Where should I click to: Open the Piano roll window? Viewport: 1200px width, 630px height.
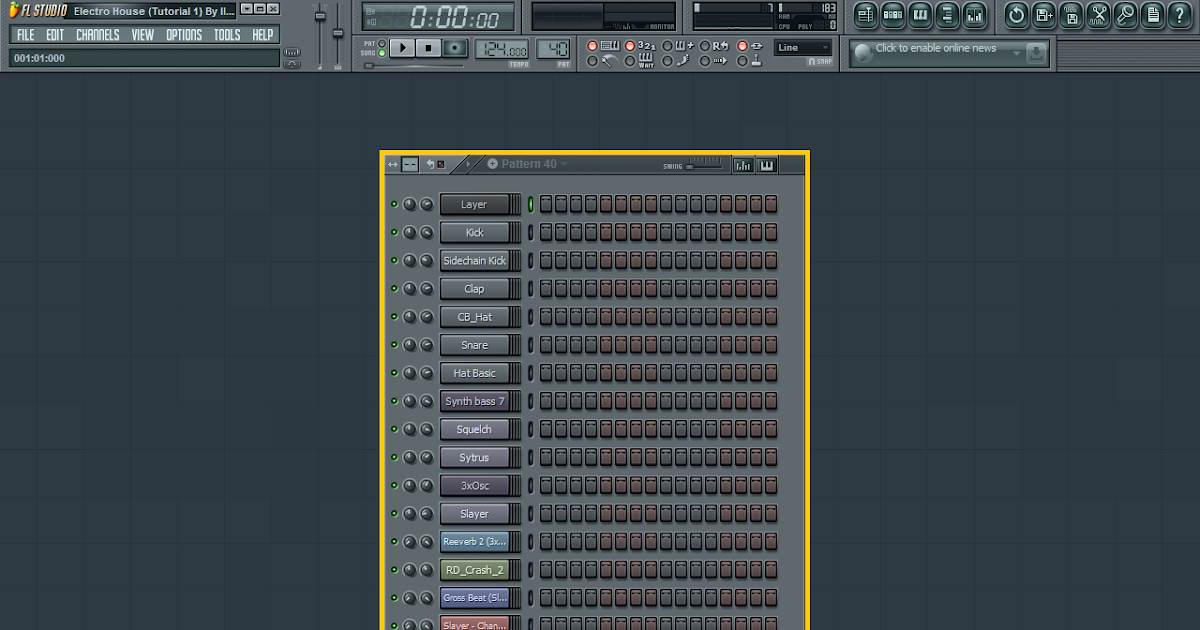(920, 15)
